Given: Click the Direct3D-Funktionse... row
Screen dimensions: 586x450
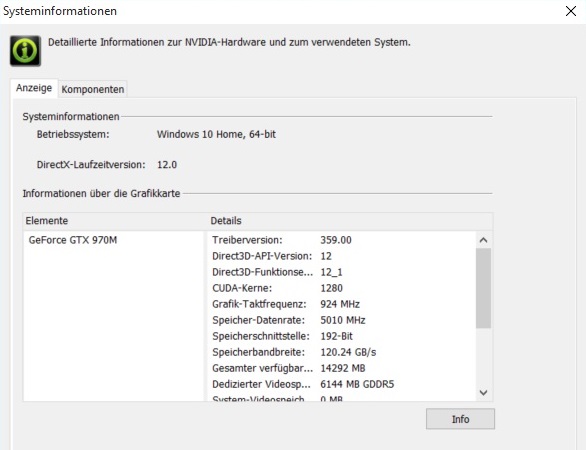Looking at the screenshot, I should click(x=342, y=272).
